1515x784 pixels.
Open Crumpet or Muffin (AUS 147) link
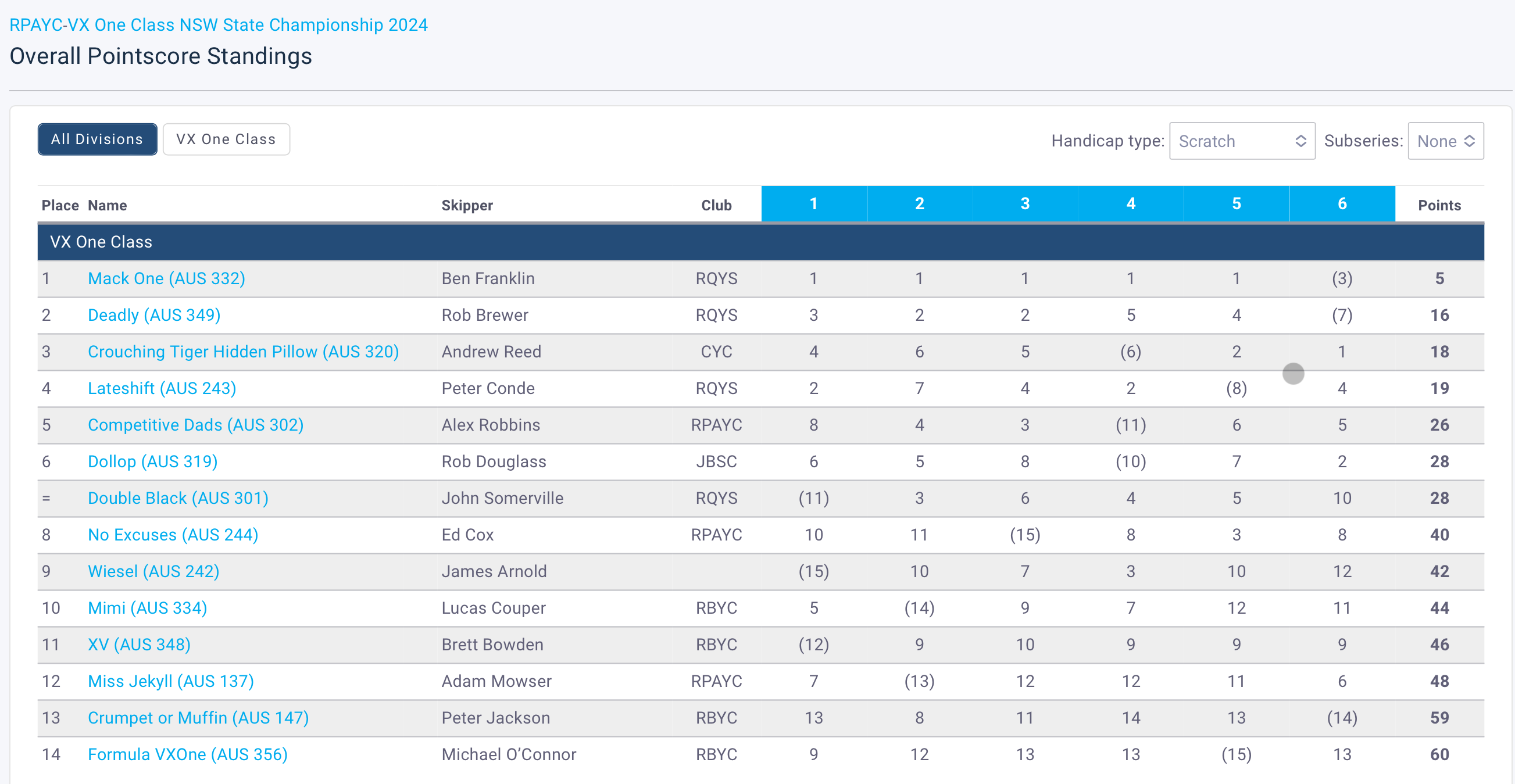[198, 718]
